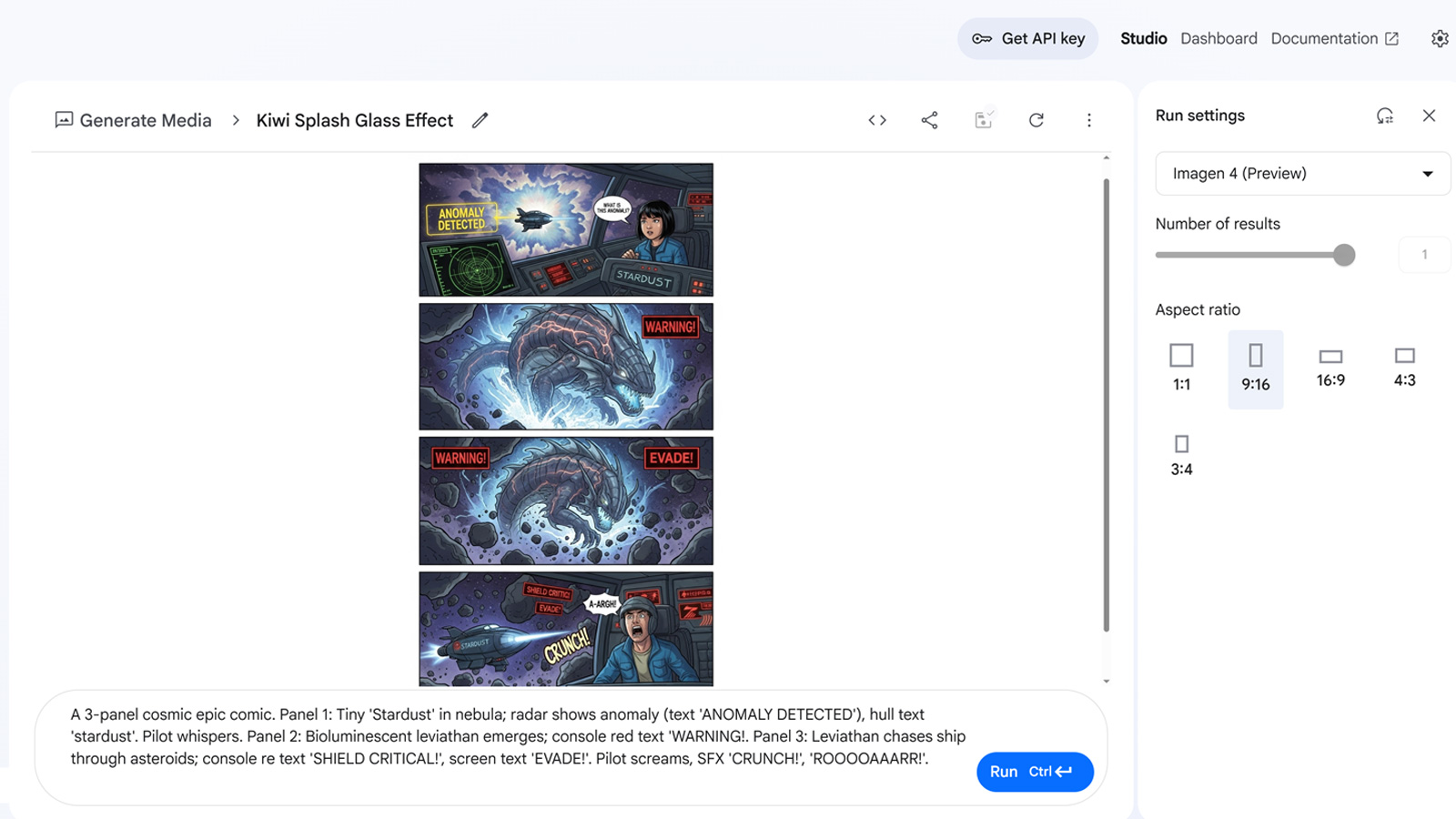The image size is (1456, 819).
Task: Open the Studio tab
Action: pos(1143,38)
